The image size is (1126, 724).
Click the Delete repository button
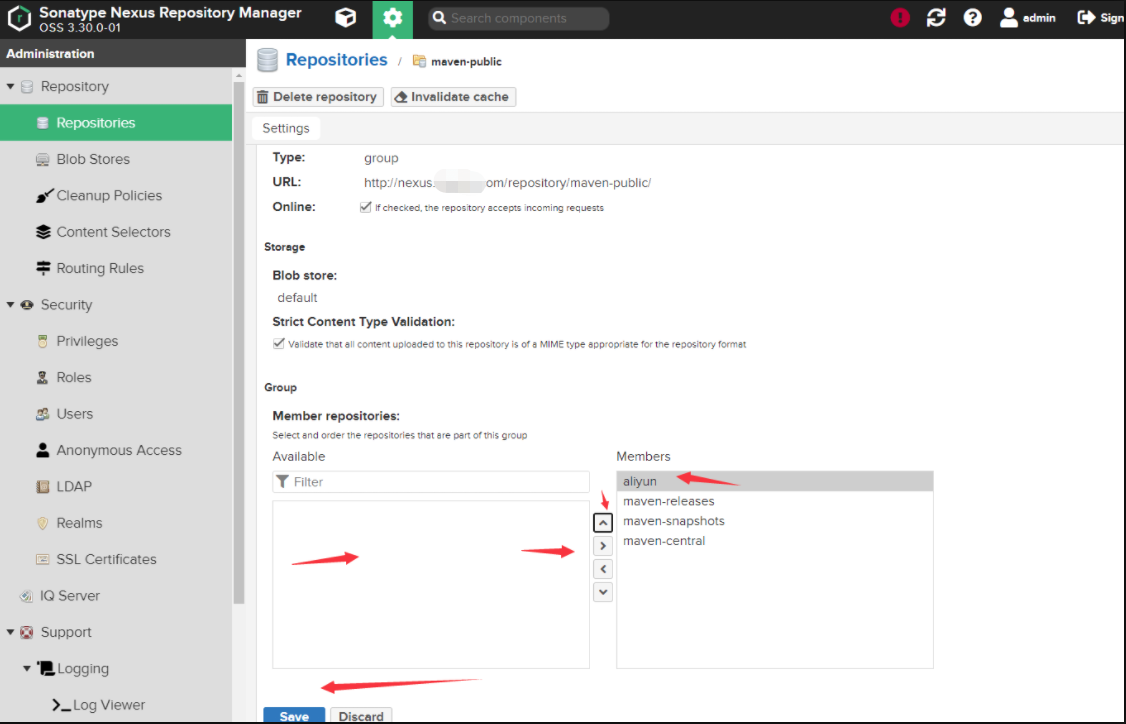click(x=317, y=97)
